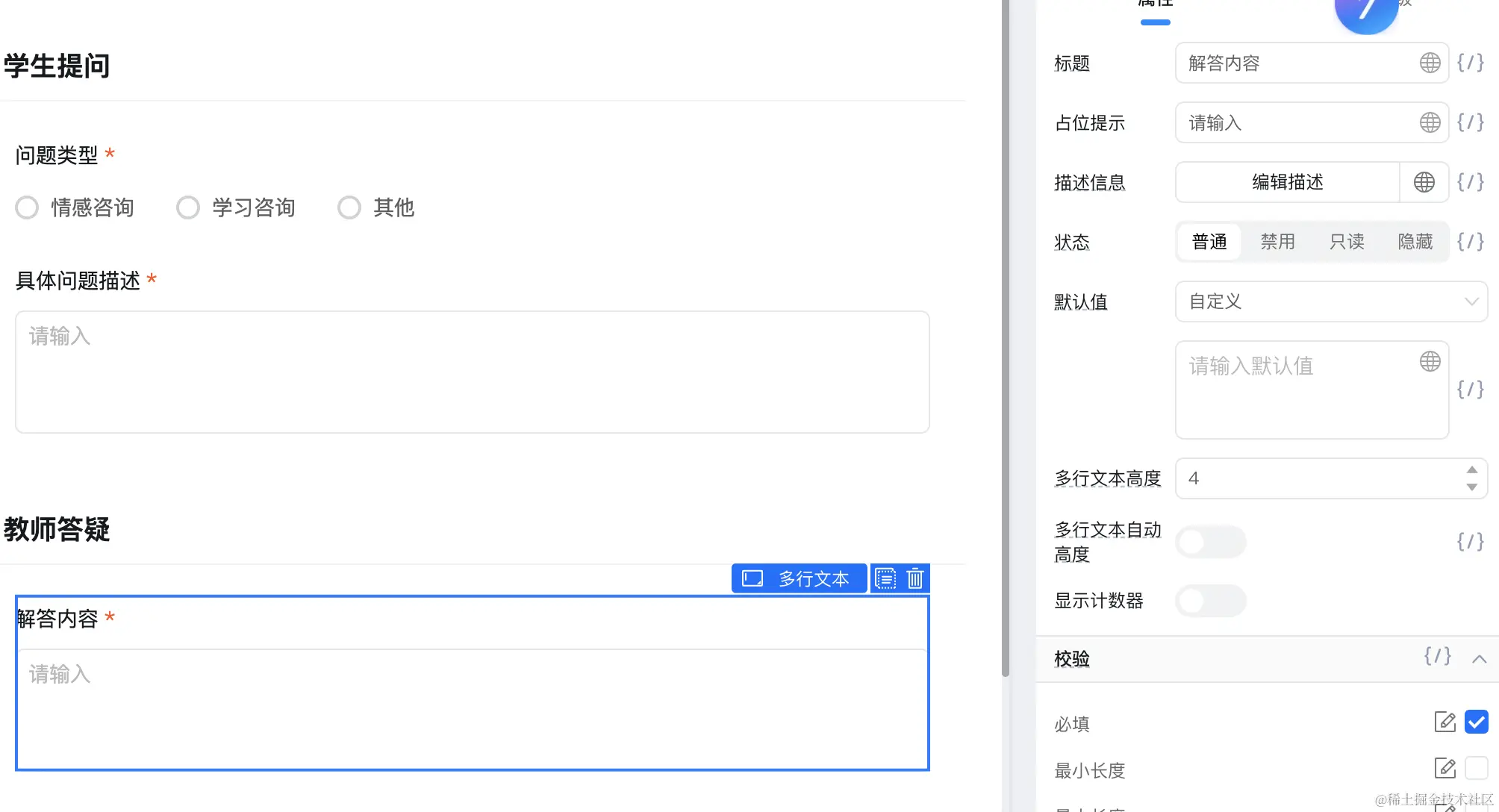Click the delete trash icon above 解答内容

[915, 578]
